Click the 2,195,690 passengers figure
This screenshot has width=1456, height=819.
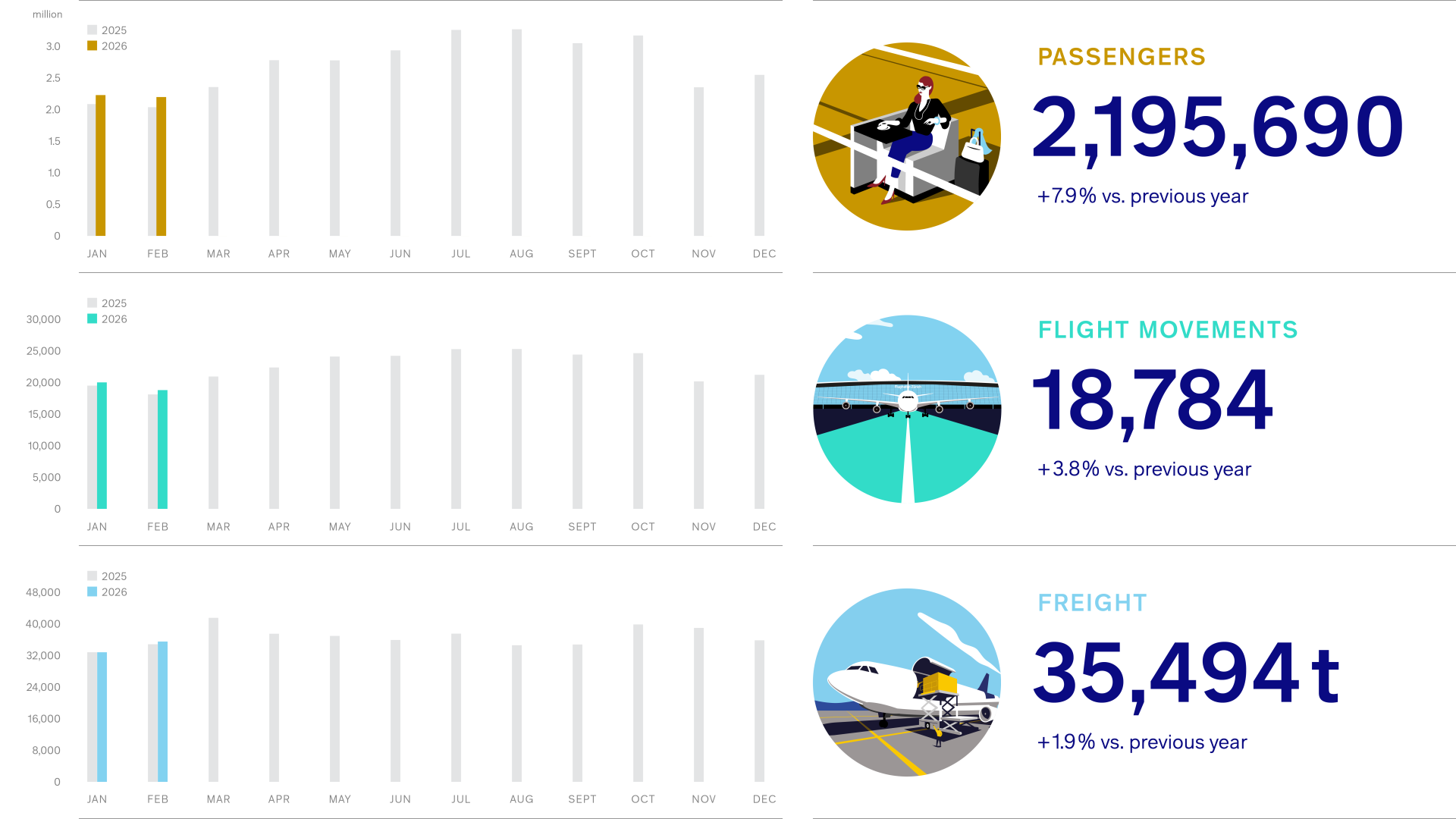pos(1218,127)
